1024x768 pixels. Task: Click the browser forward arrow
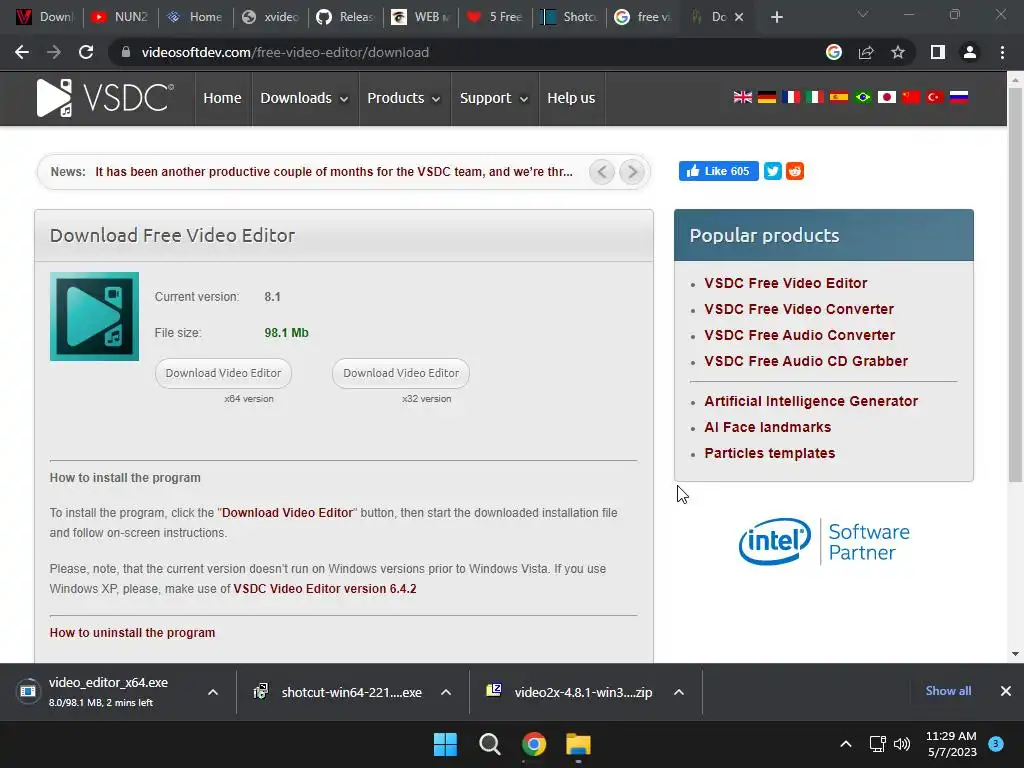point(54,52)
